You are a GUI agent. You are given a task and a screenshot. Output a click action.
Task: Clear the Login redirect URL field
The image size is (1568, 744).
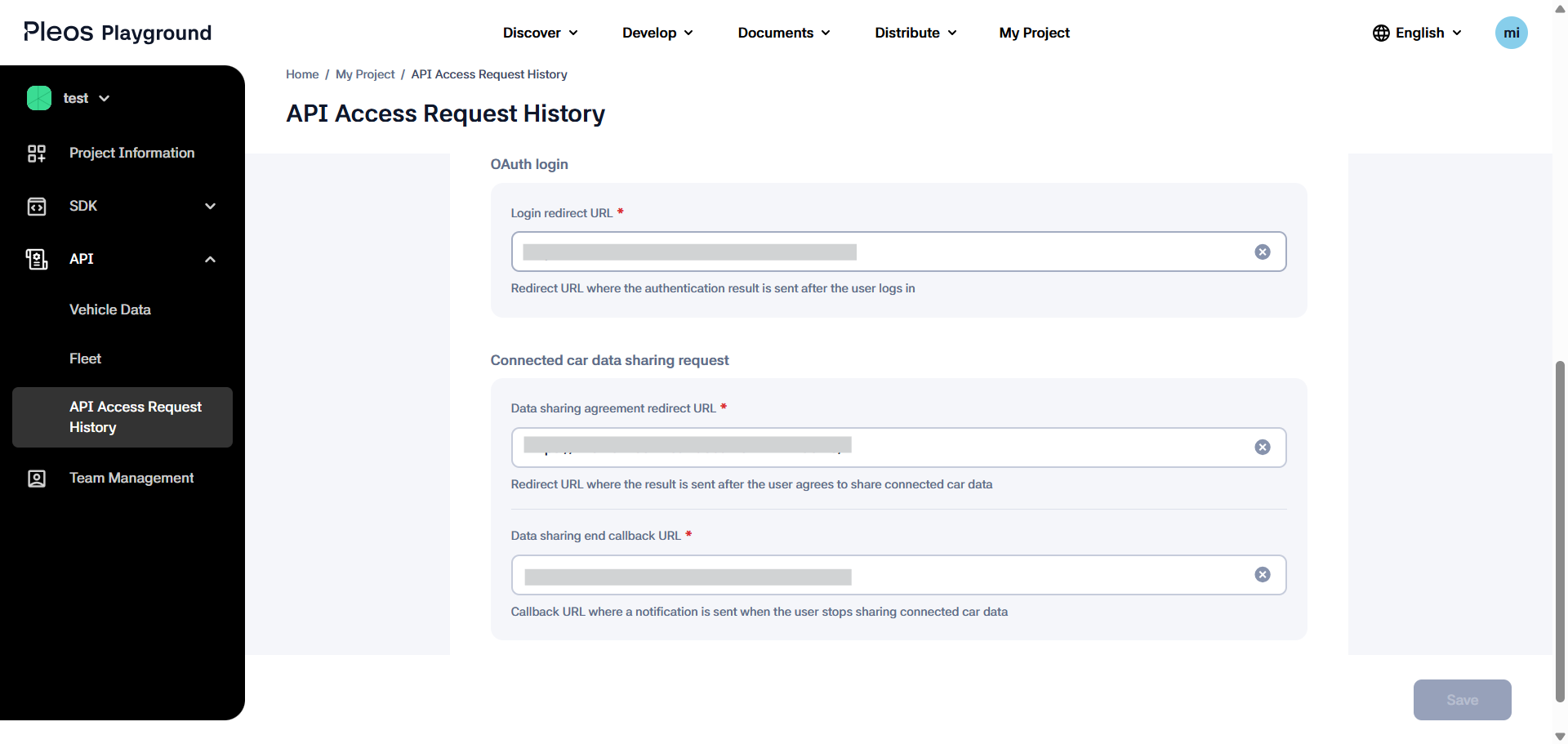(1262, 252)
